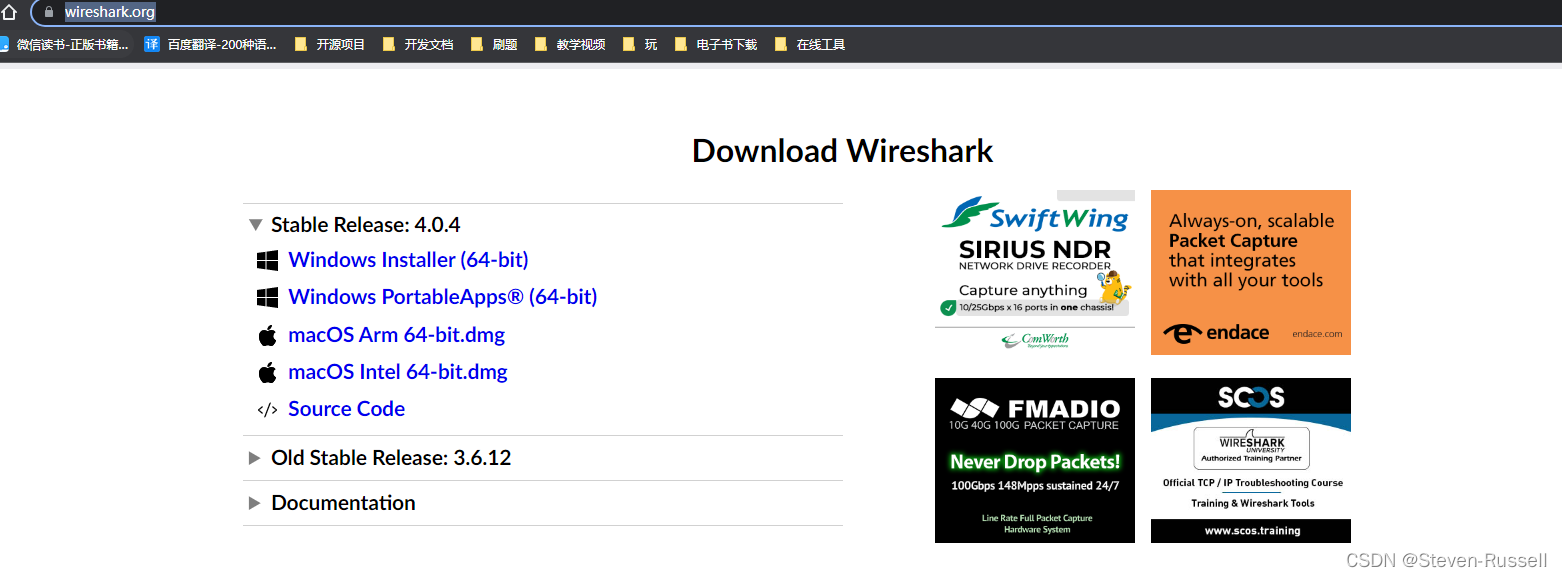Click the code brackets icon beside Source Code

267,410
